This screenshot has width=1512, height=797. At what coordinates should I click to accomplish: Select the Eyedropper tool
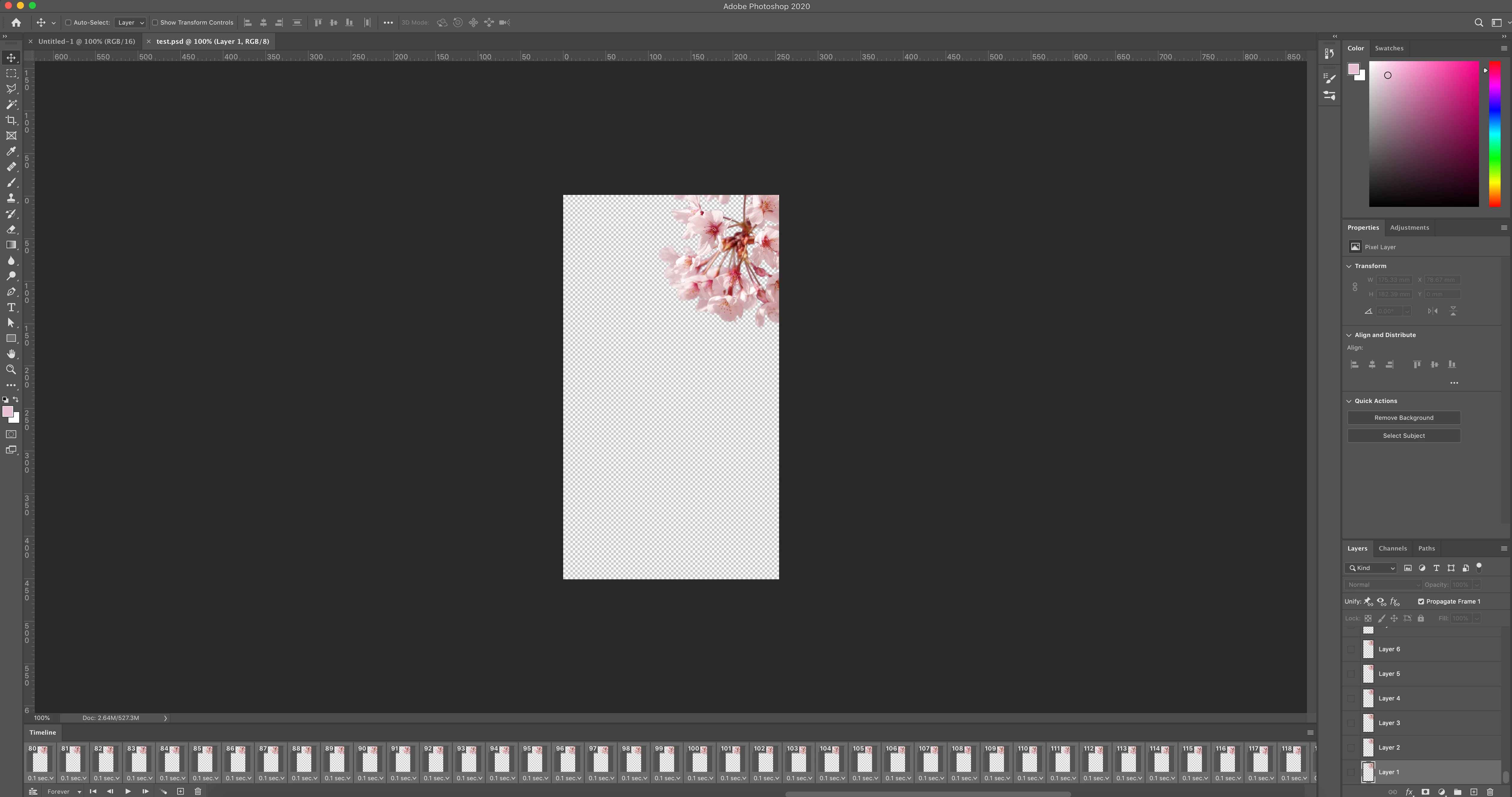click(11, 151)
